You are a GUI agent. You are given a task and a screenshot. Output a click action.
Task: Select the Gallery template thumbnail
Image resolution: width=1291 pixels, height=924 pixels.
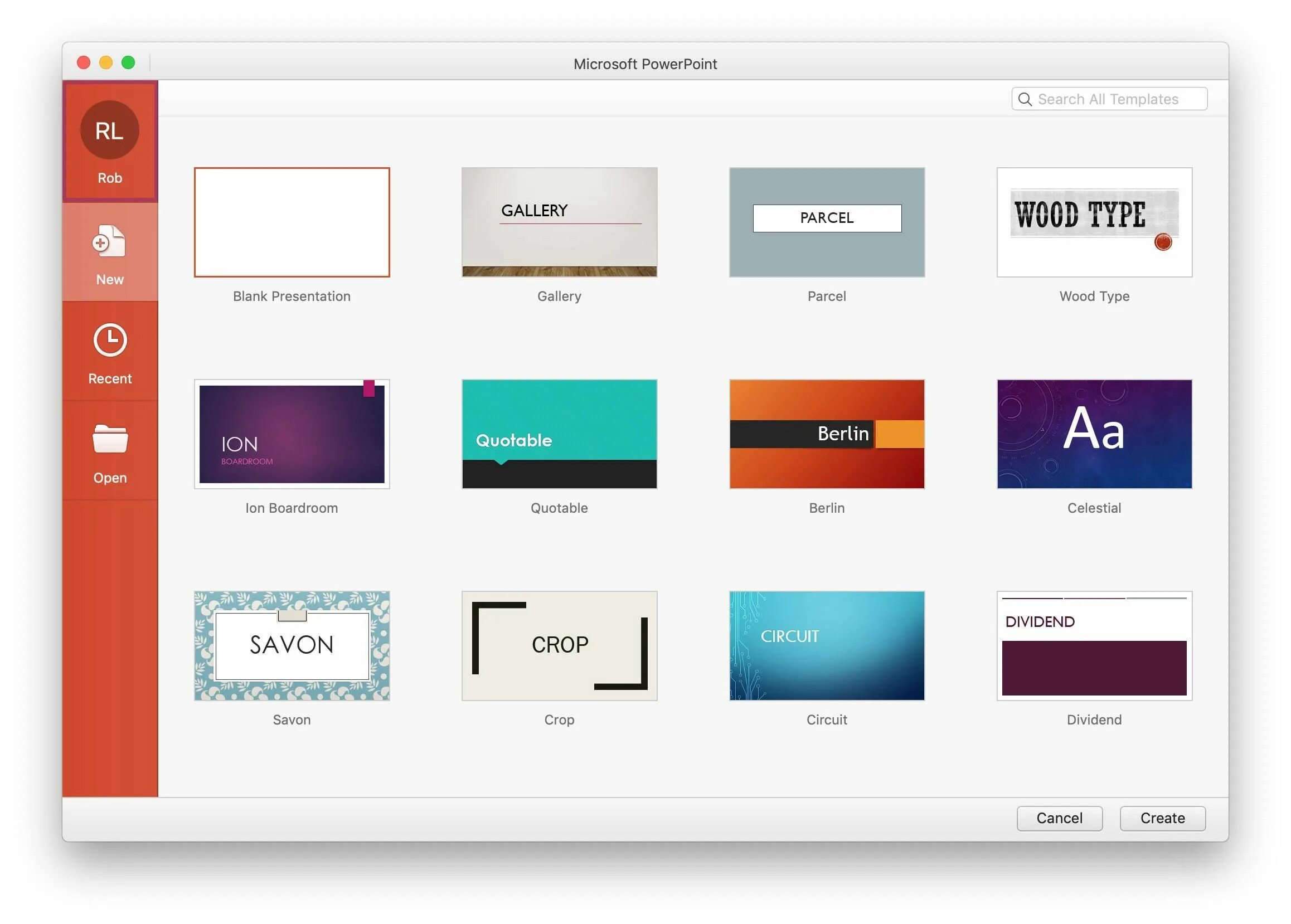[x=559, y=222]
